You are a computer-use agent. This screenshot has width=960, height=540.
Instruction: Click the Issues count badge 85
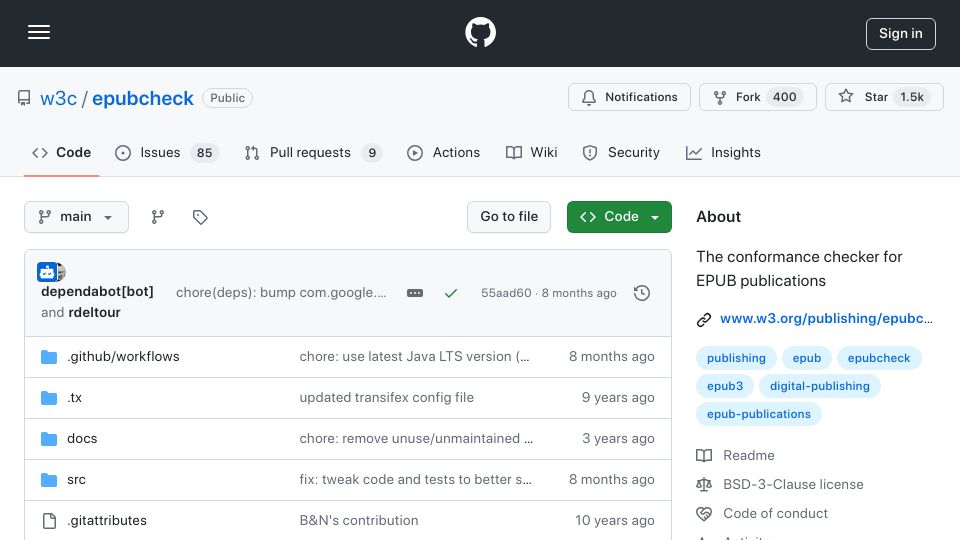(204, 152)
